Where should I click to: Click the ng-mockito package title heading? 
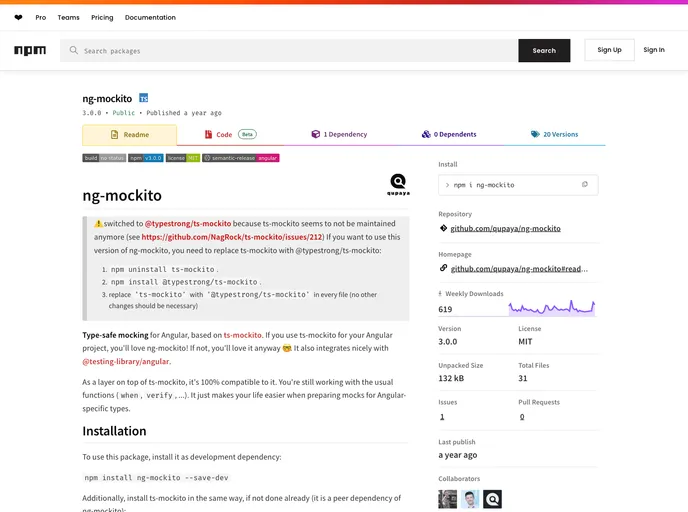pos(107,99)
